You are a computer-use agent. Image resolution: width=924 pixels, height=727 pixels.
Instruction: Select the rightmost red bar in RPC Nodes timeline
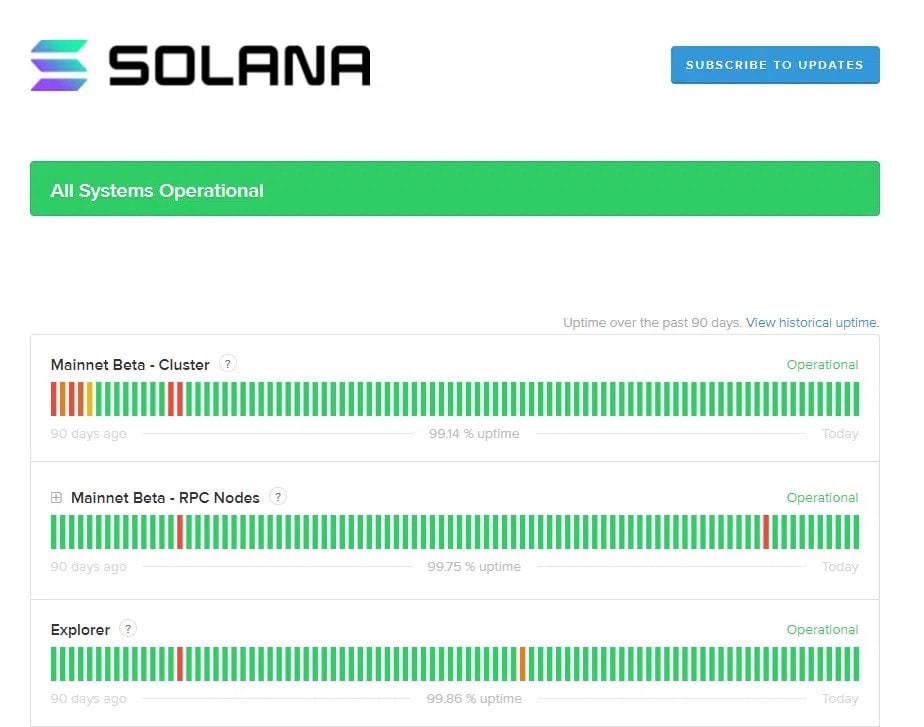click(x=766, y=532)
